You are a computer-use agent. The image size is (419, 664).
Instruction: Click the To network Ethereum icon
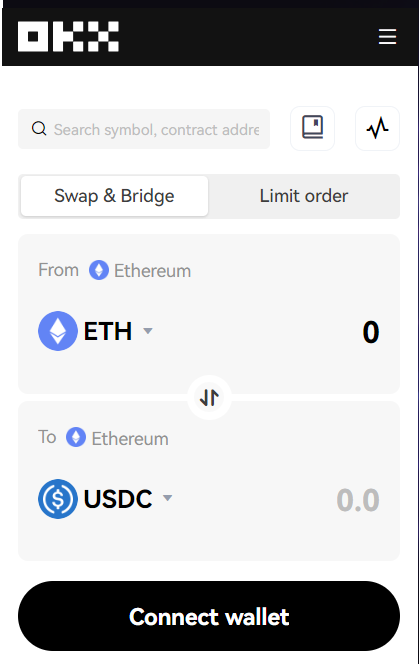pyautogui.click(x=76, y=437)
